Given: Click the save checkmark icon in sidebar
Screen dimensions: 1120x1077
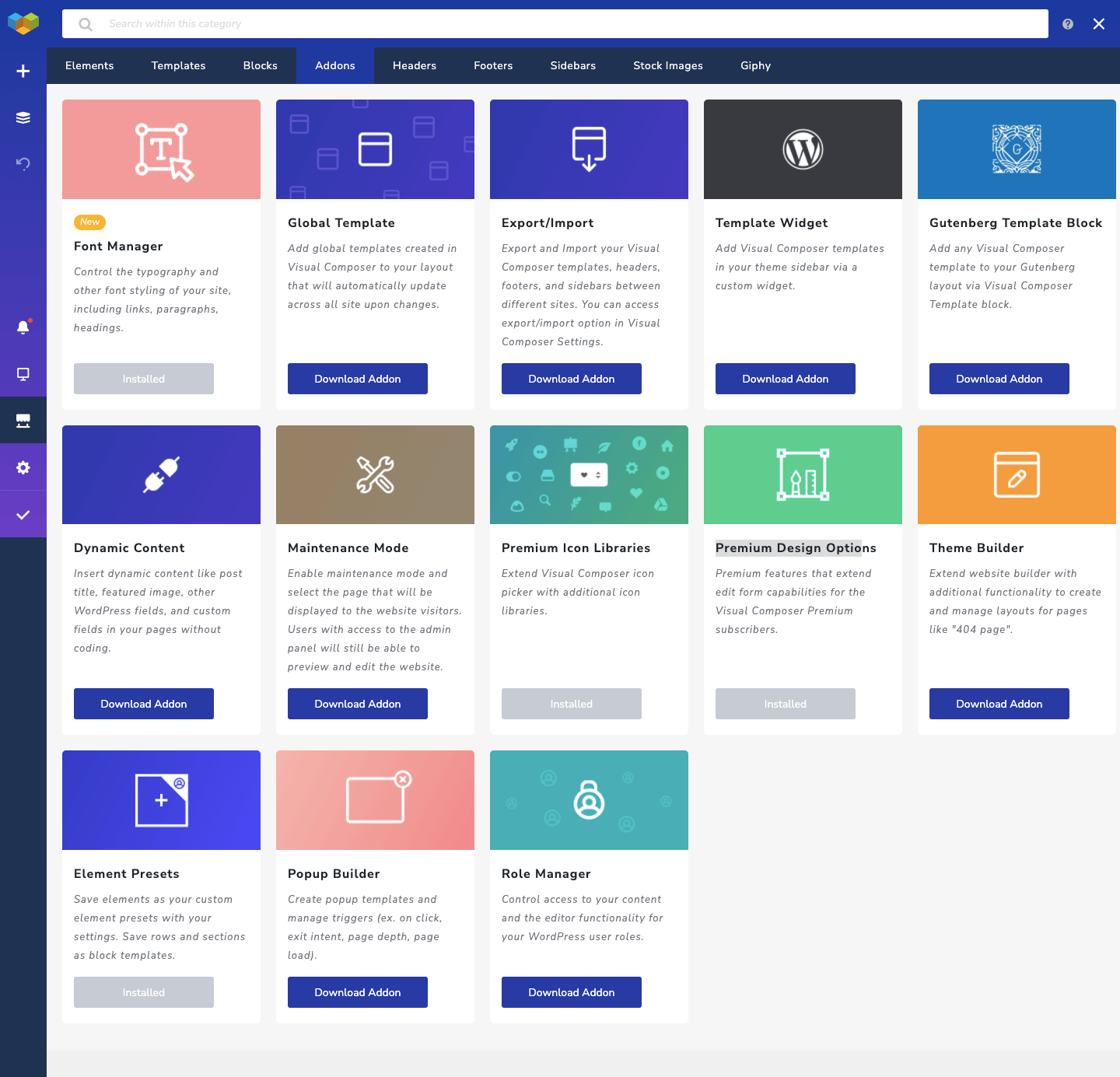Looking at the screenshot, I should click(23, 515).
